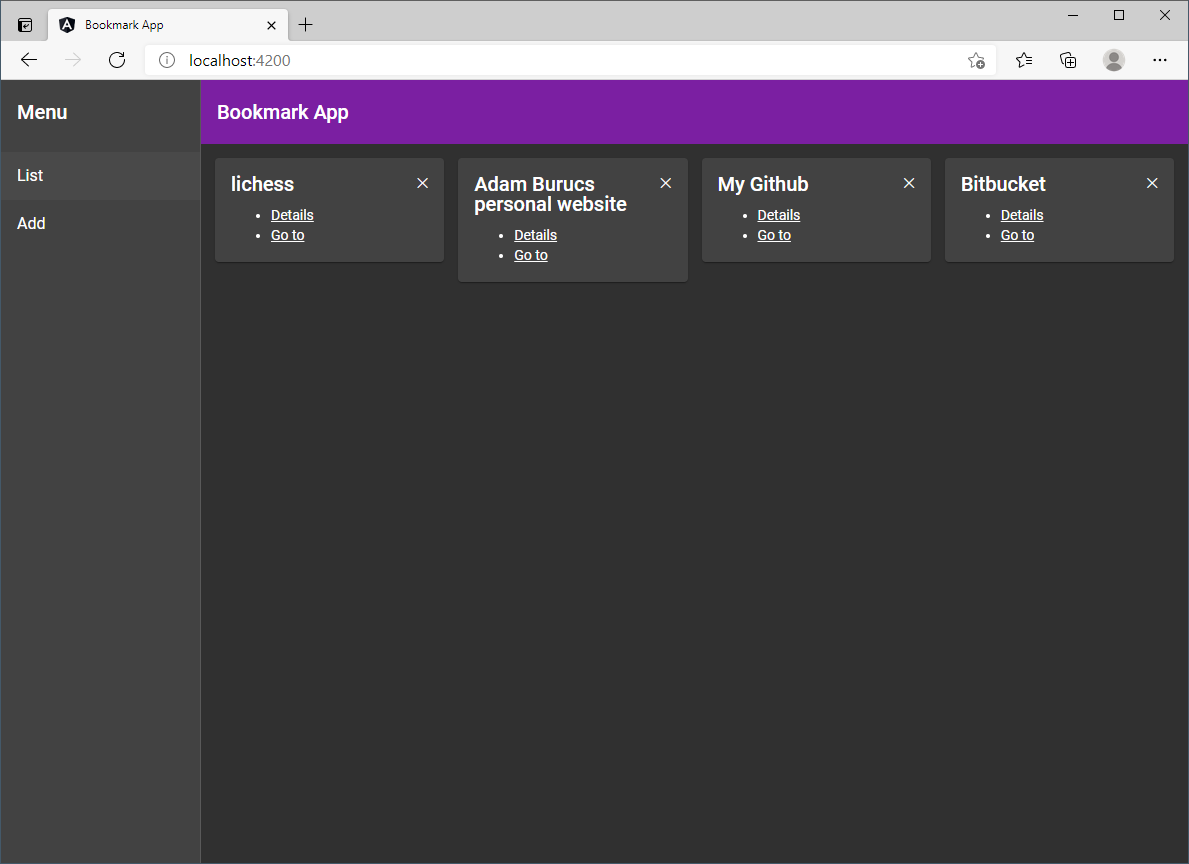Click the Bookmark App header title
The height and width of the screenshot is (864, 1189).
coord(283,112)
